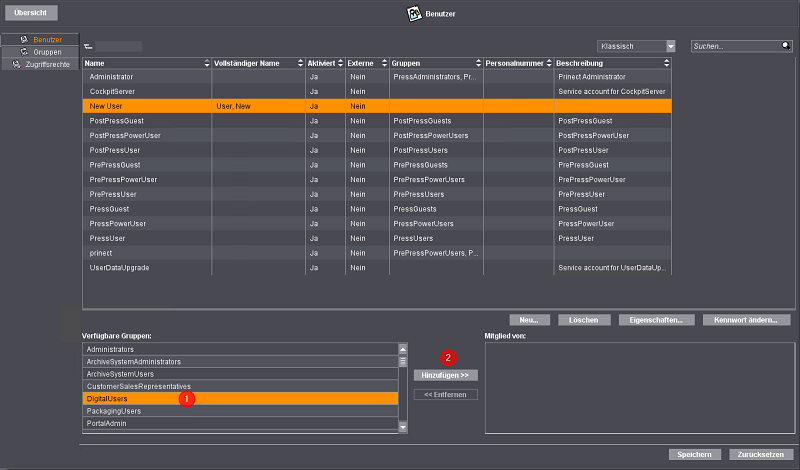Open the Zugriffsrechte tab
This screenshot has width=800, height=470.
click(x=40, y=63)
